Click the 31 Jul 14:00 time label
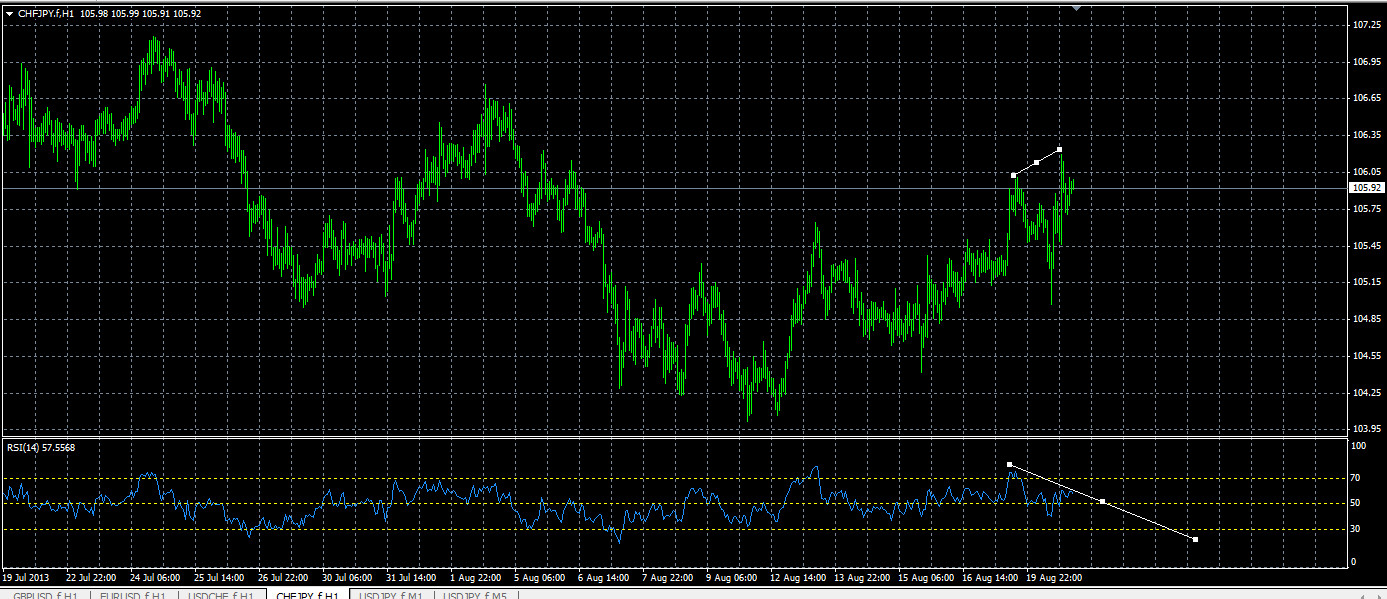 point(411,577)
